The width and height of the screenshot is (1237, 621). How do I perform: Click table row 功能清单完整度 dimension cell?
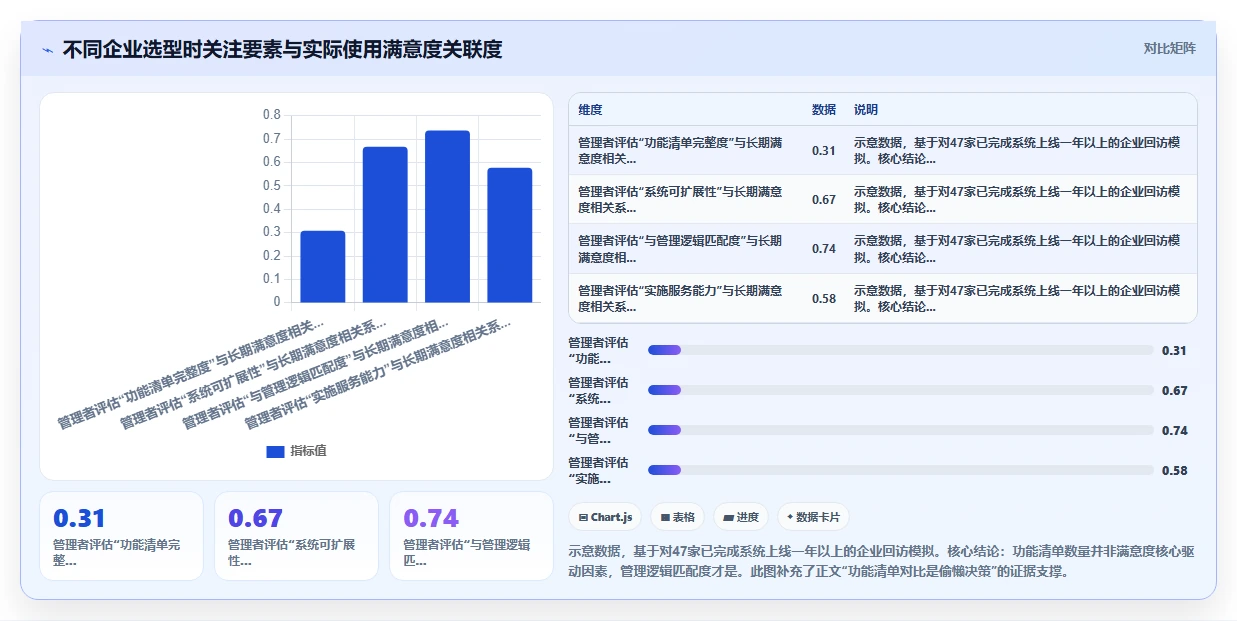[685, 150]
